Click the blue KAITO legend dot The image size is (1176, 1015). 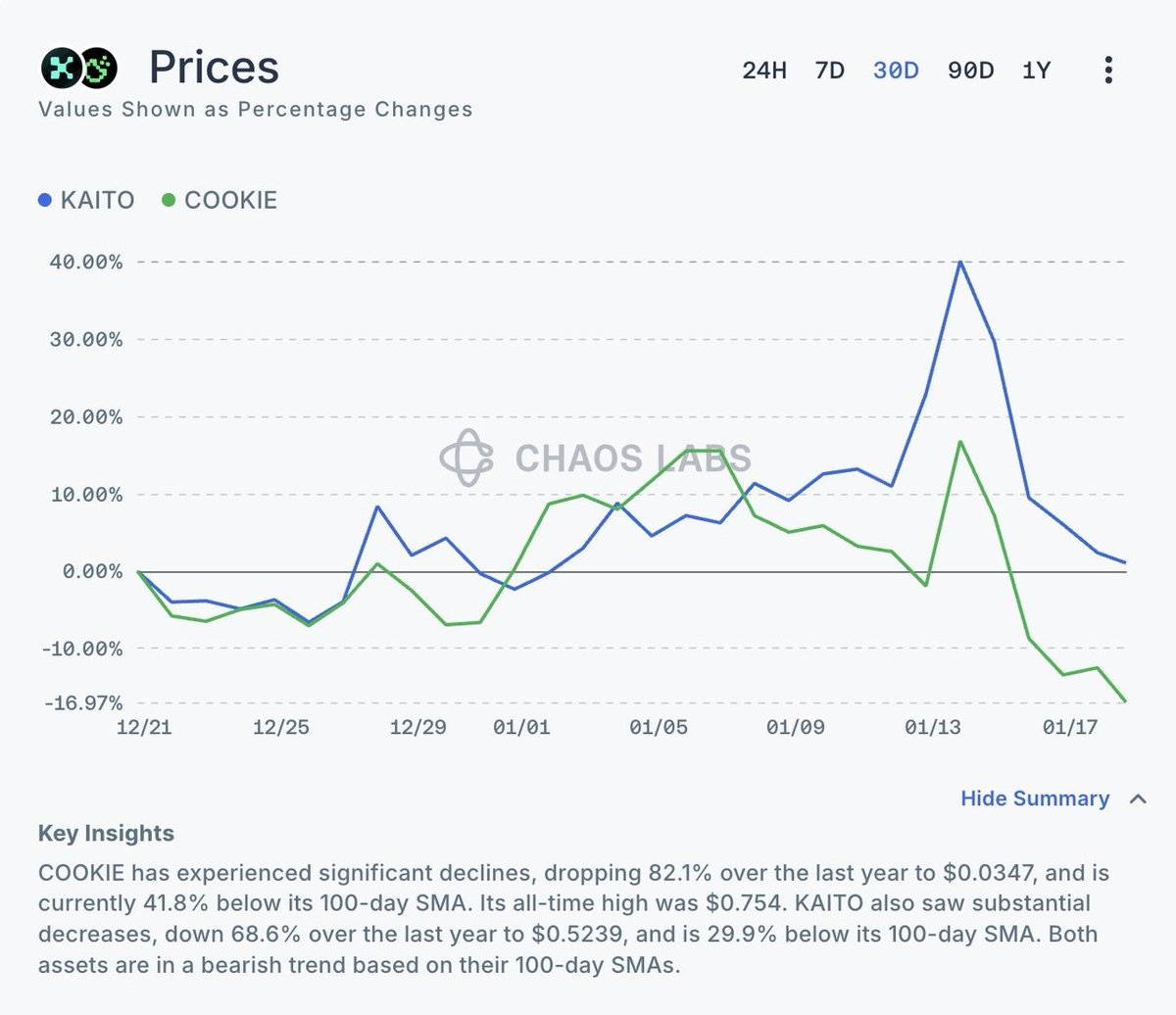44,200
